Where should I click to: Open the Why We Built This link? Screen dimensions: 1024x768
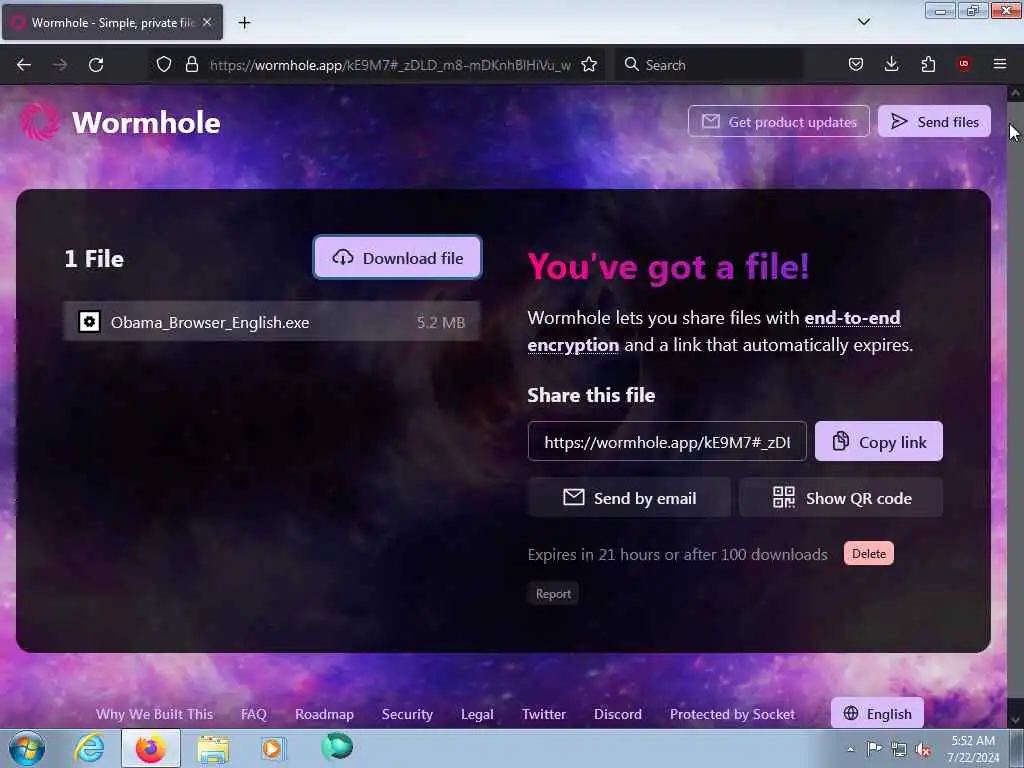(155, 714)
